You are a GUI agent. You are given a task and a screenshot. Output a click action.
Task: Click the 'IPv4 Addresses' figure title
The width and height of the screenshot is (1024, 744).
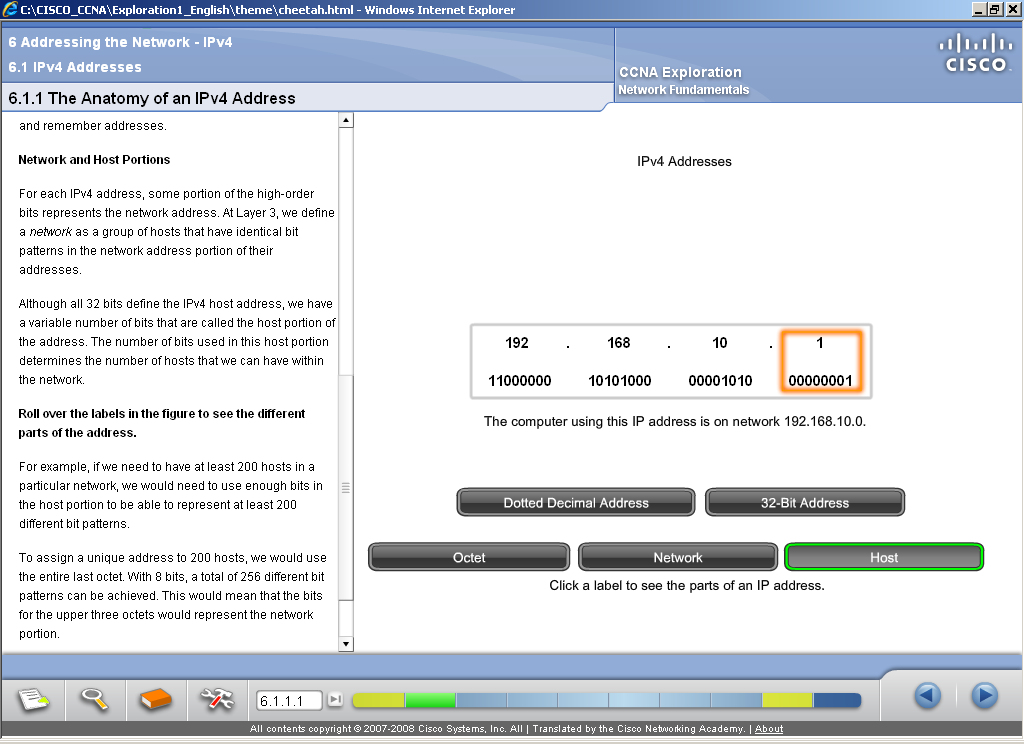point(684,161)
